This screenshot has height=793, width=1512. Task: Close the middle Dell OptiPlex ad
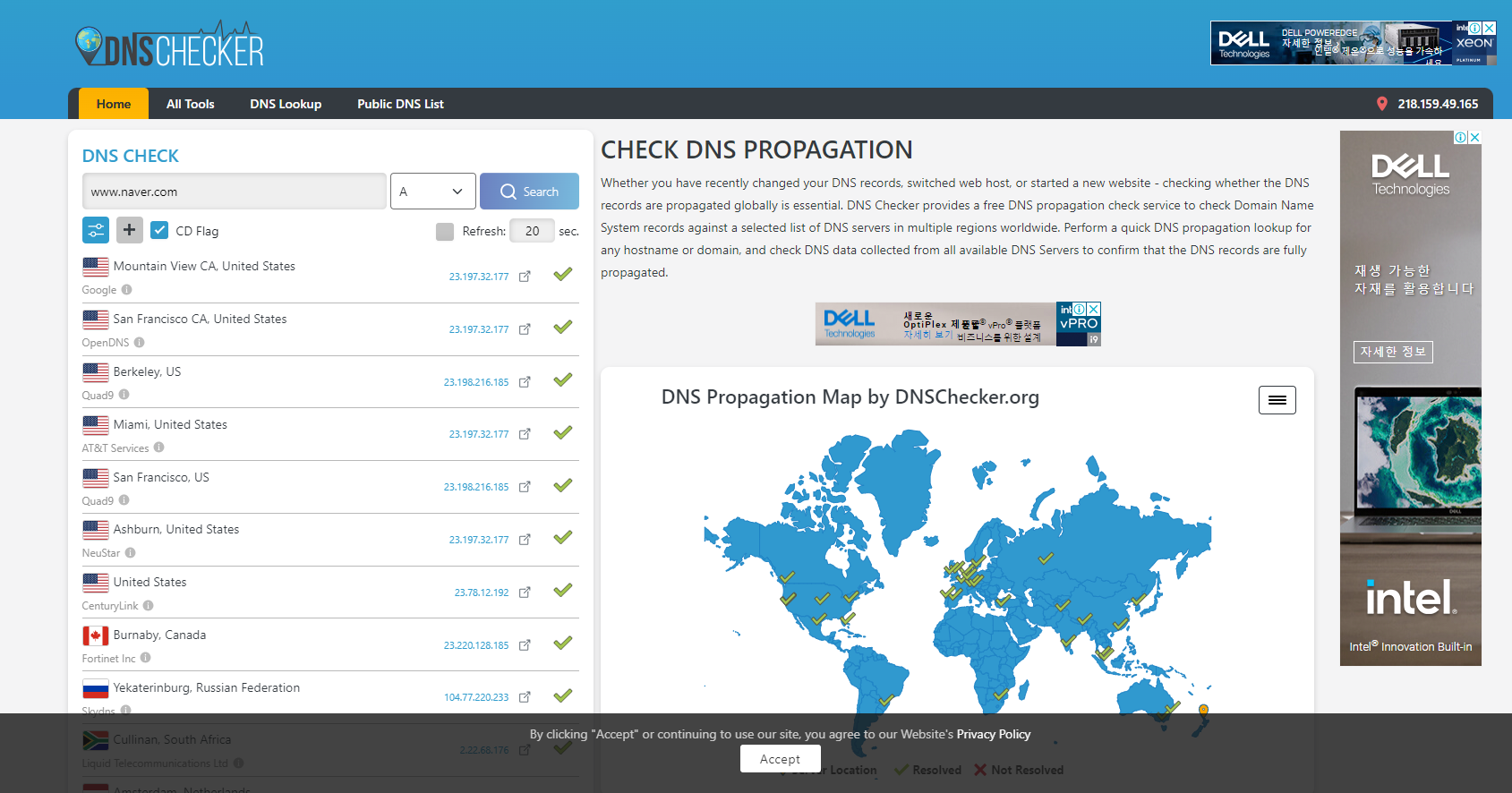point(1093,309)
